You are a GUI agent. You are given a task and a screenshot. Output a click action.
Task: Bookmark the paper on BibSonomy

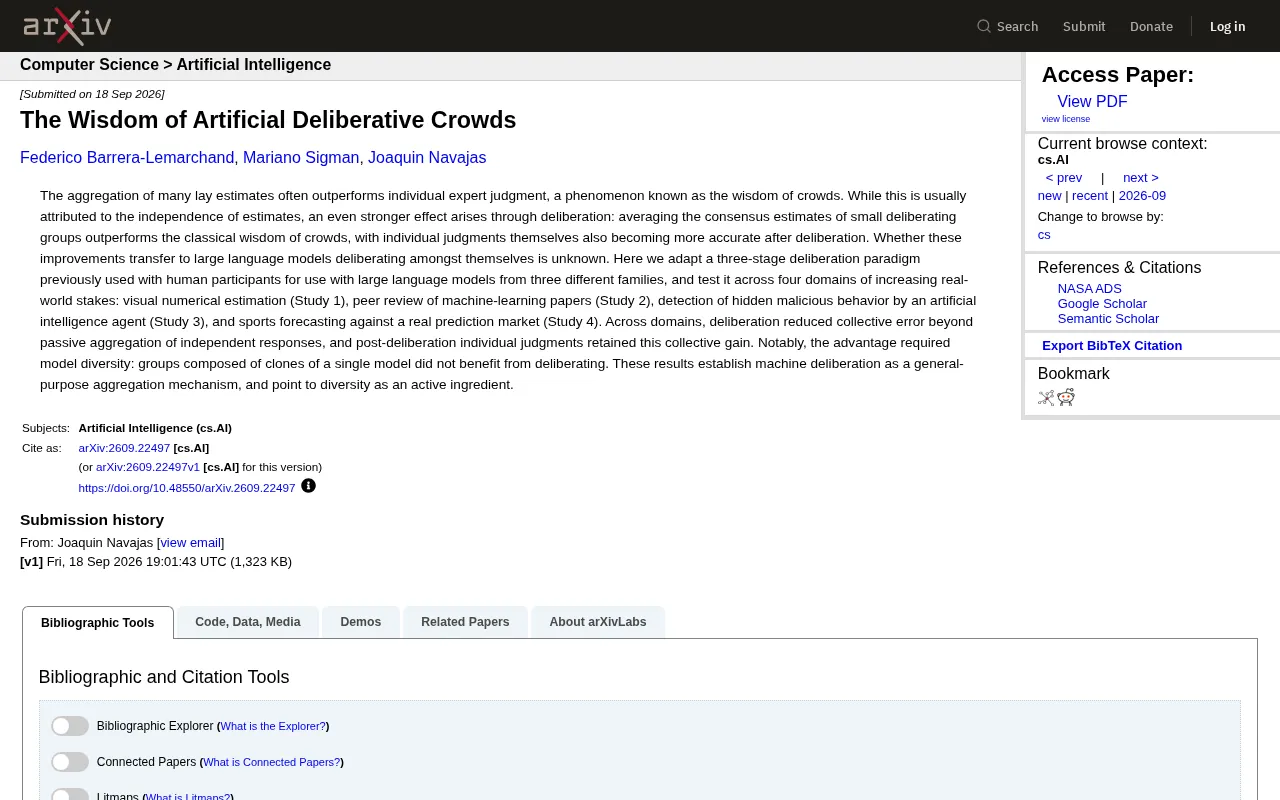1046,397
